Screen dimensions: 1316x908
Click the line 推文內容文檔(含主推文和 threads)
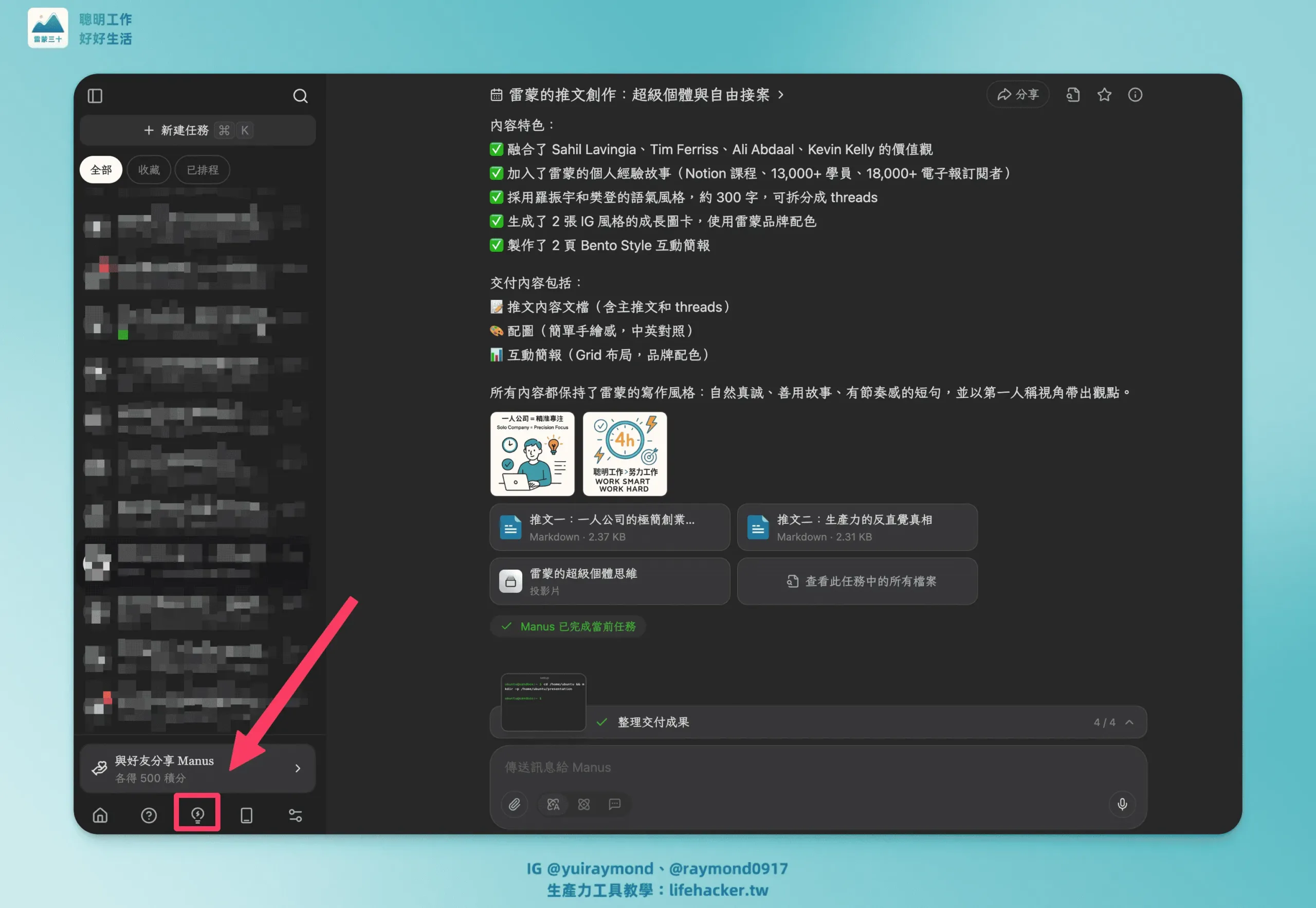611,307
